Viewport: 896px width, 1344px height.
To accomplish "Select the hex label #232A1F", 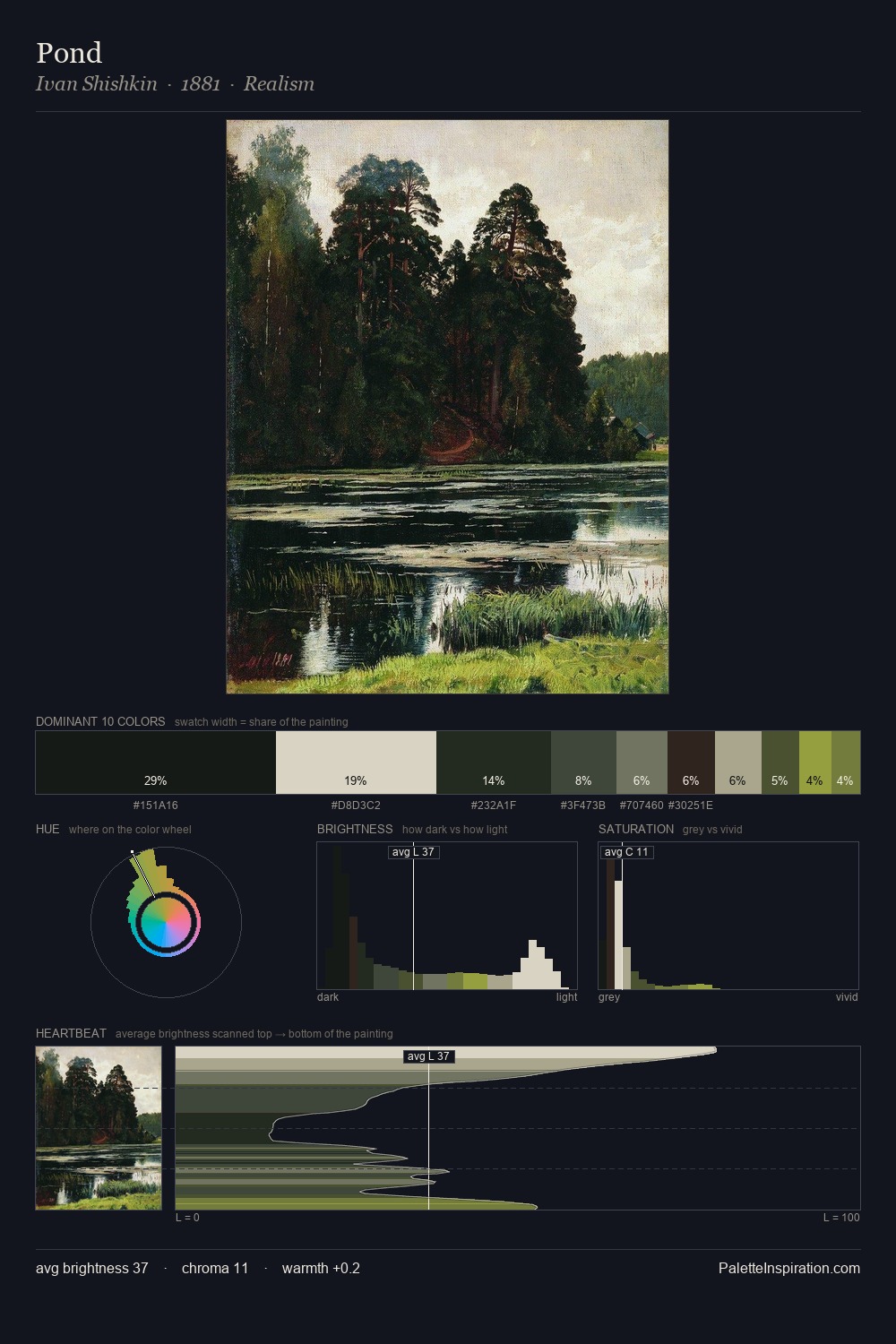I will coord(494,806).
